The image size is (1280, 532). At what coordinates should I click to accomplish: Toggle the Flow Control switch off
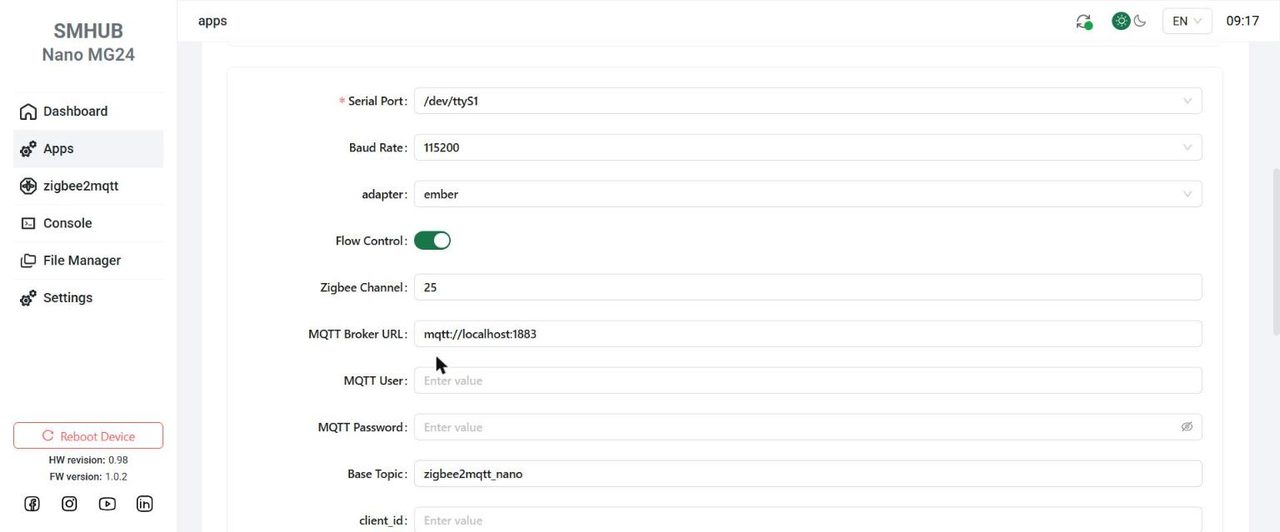432,241
